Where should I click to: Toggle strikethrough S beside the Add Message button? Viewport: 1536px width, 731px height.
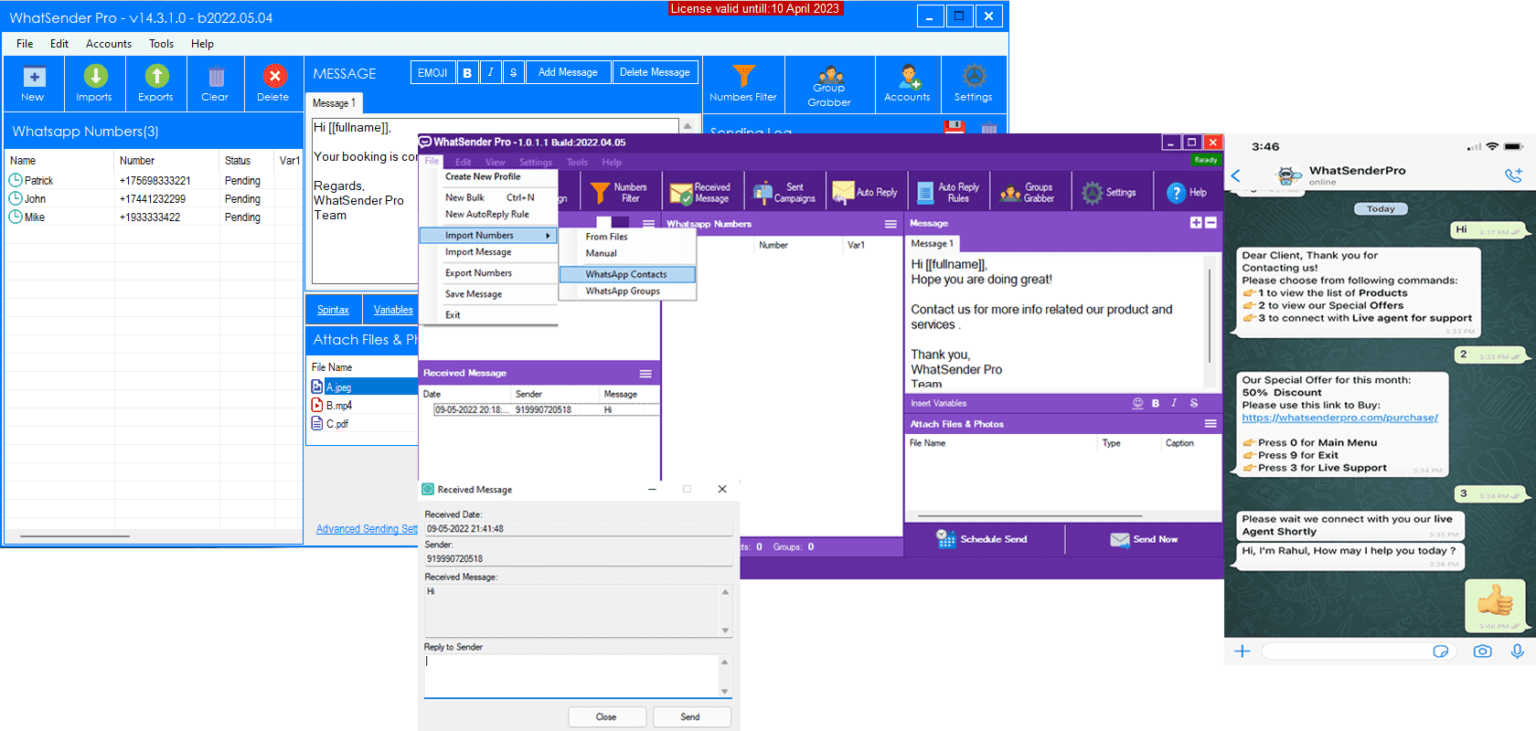pyautogui.click(x=513, y=72)
